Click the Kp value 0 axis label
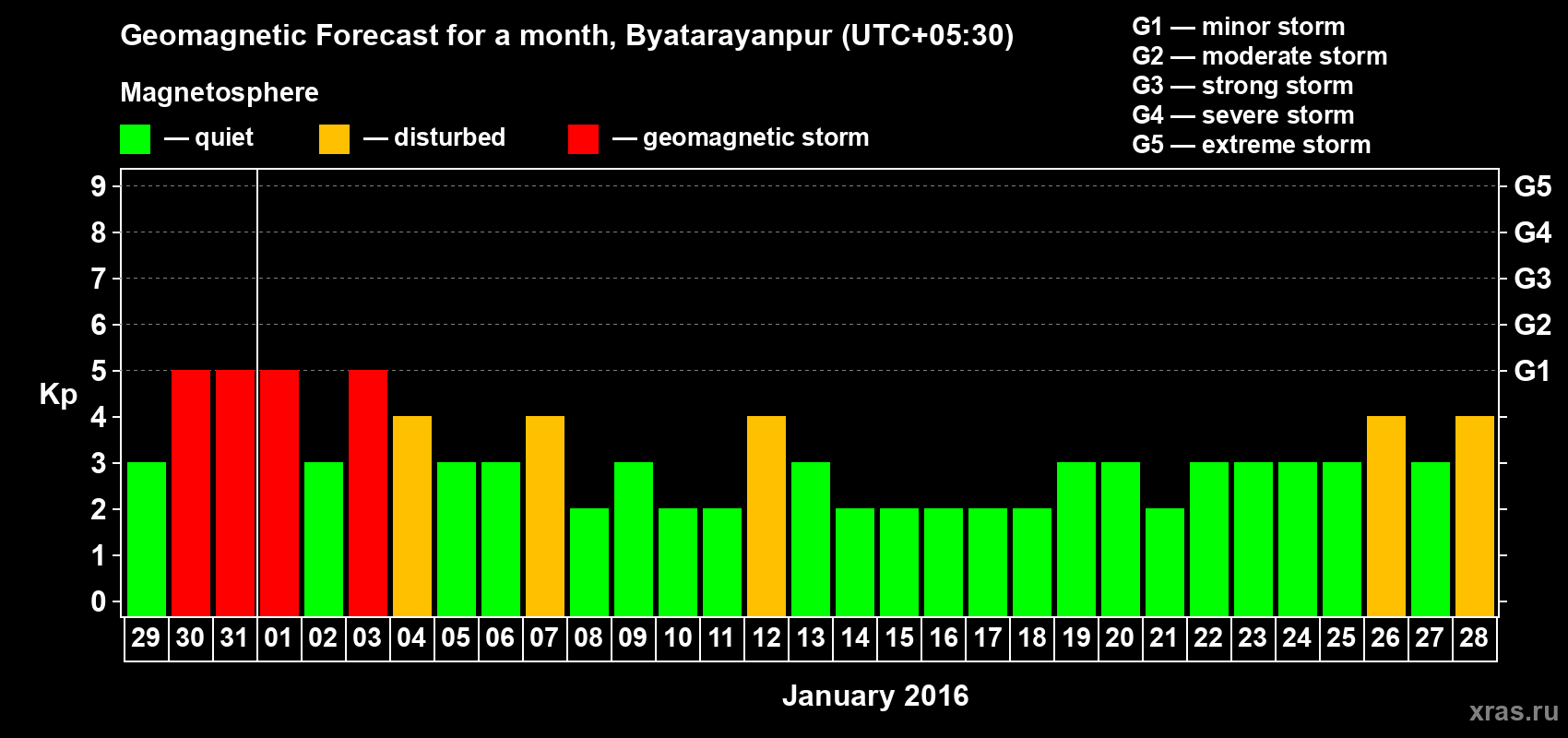The width and height of the screenshot is (1568, 738). click(x=99, y=601)
